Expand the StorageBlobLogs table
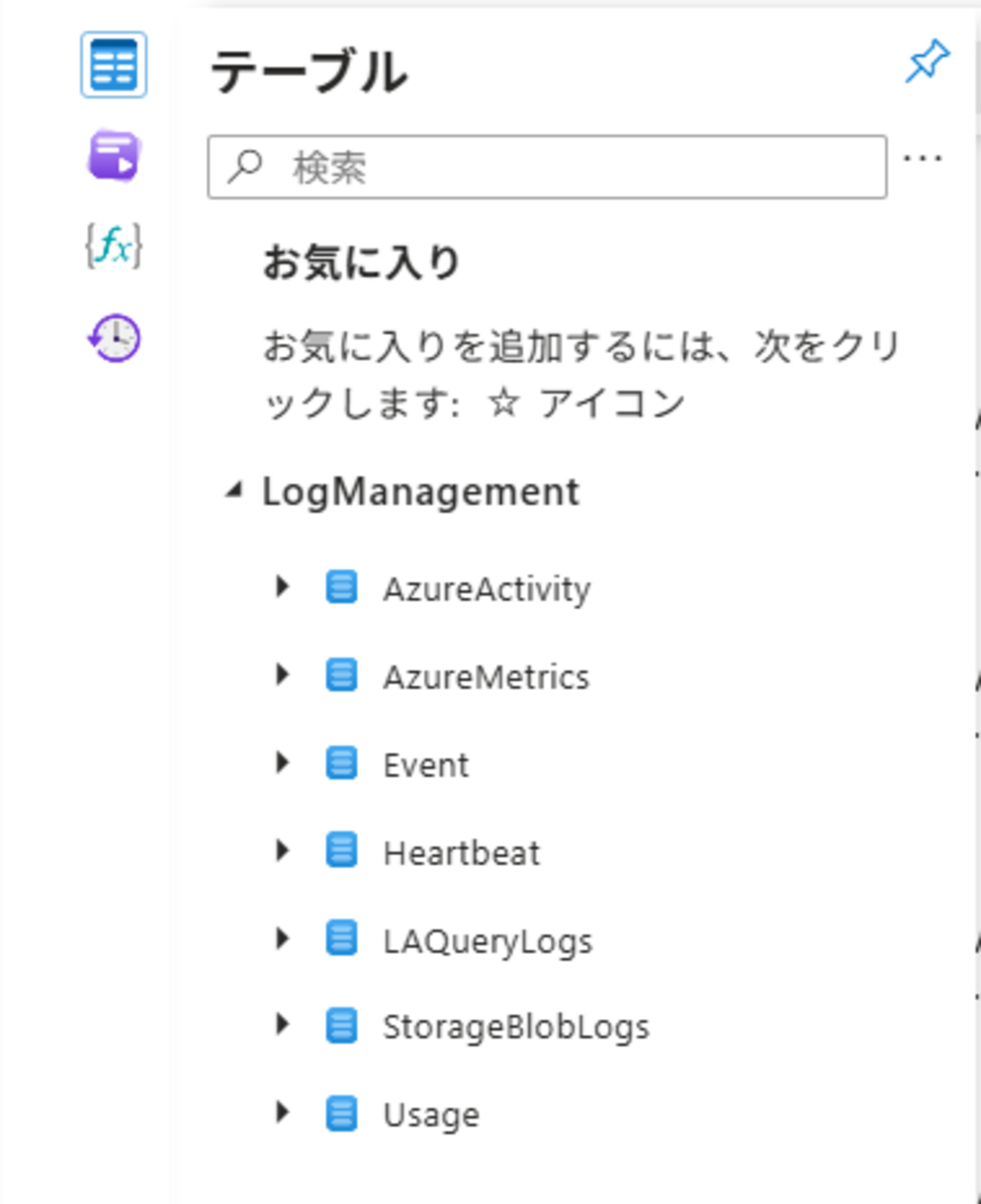The width and height of the screenshot is (981, 1204). coord(283,1024)
